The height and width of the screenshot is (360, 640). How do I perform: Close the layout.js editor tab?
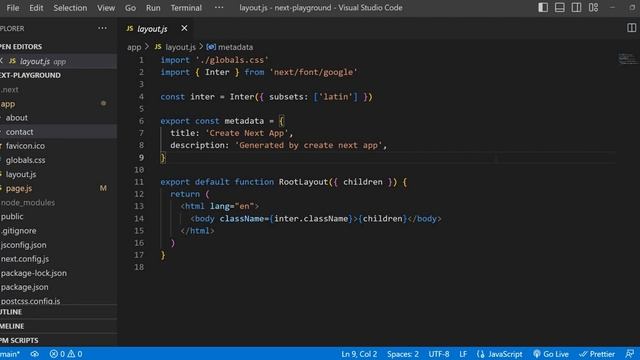[184, 28]
